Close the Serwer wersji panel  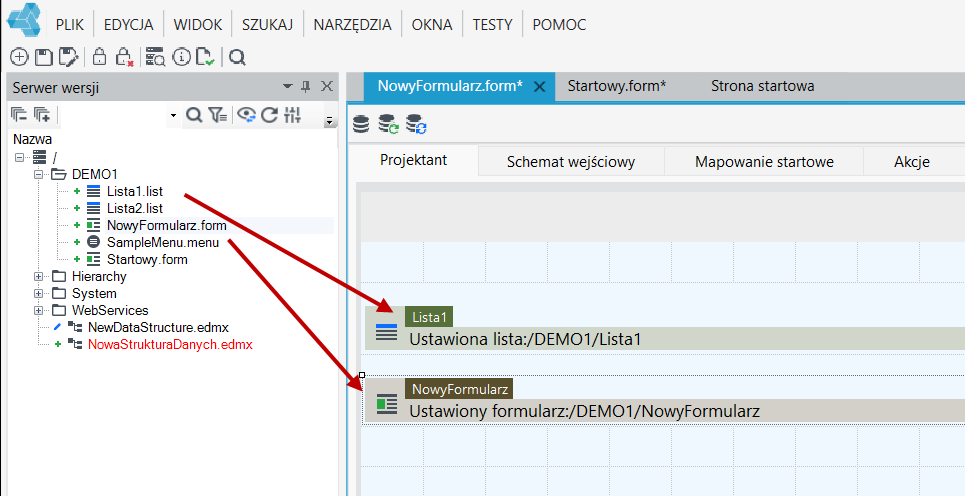point(327,87)
